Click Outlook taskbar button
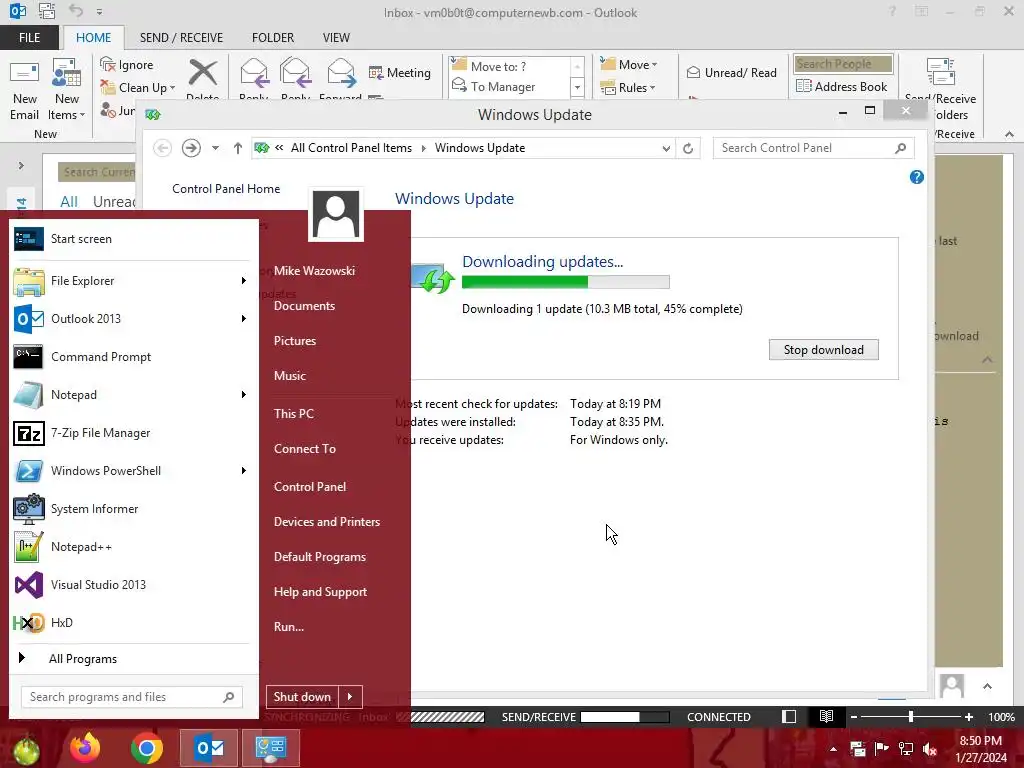The image size is (1024, 768). pos(209,748)
